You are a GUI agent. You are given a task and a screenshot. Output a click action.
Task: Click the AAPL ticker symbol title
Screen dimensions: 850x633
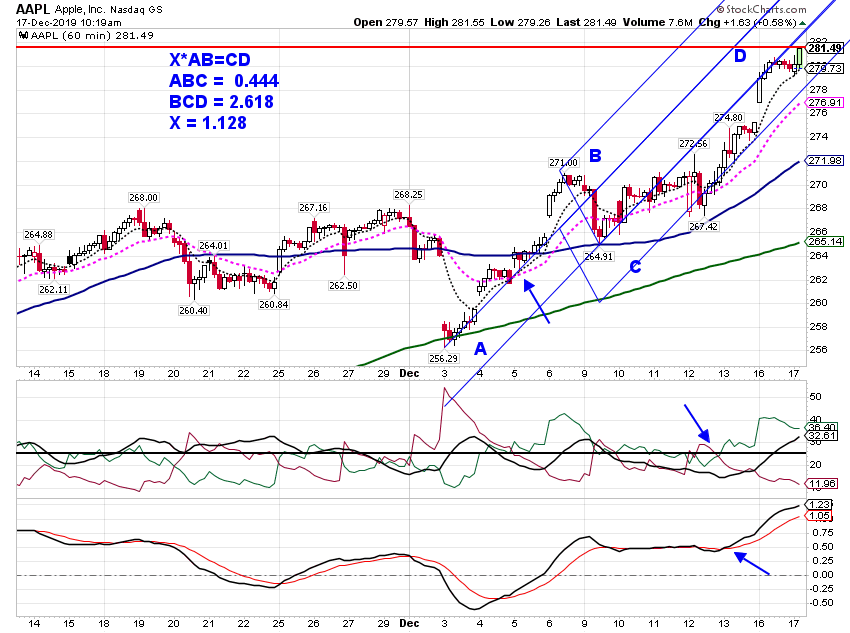pos(34,9)
